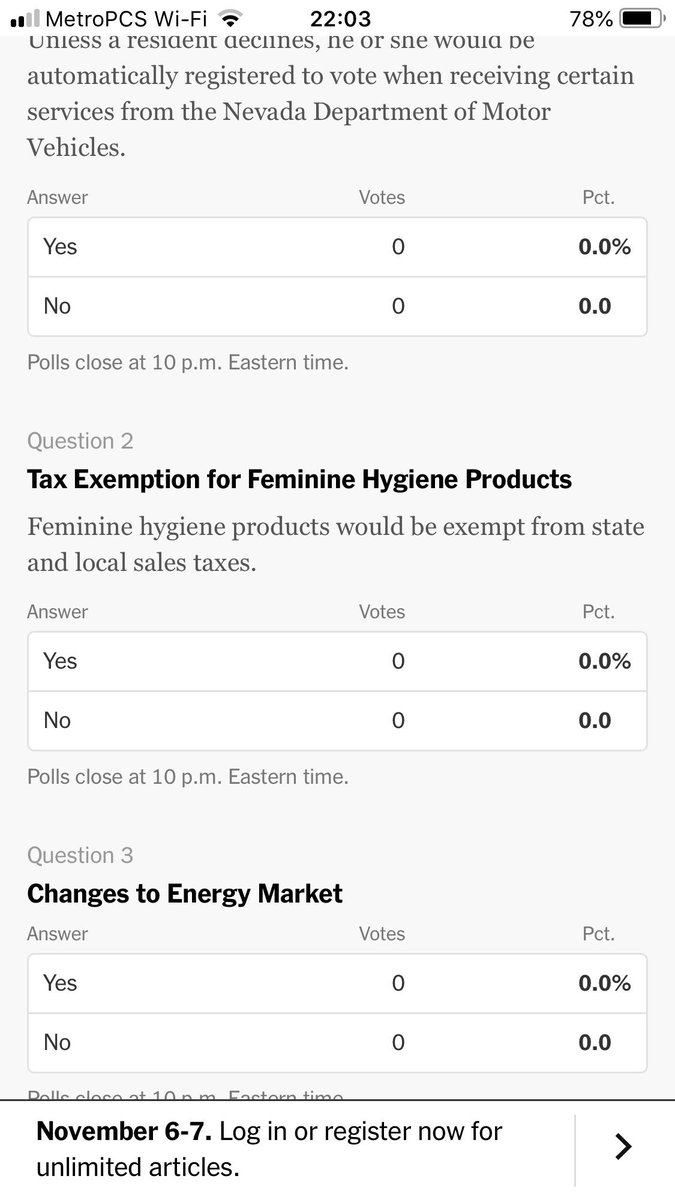This screenshot has width=675, height=1200.
Task: Select the No row under Question 2
Action: tap(337, 720)
